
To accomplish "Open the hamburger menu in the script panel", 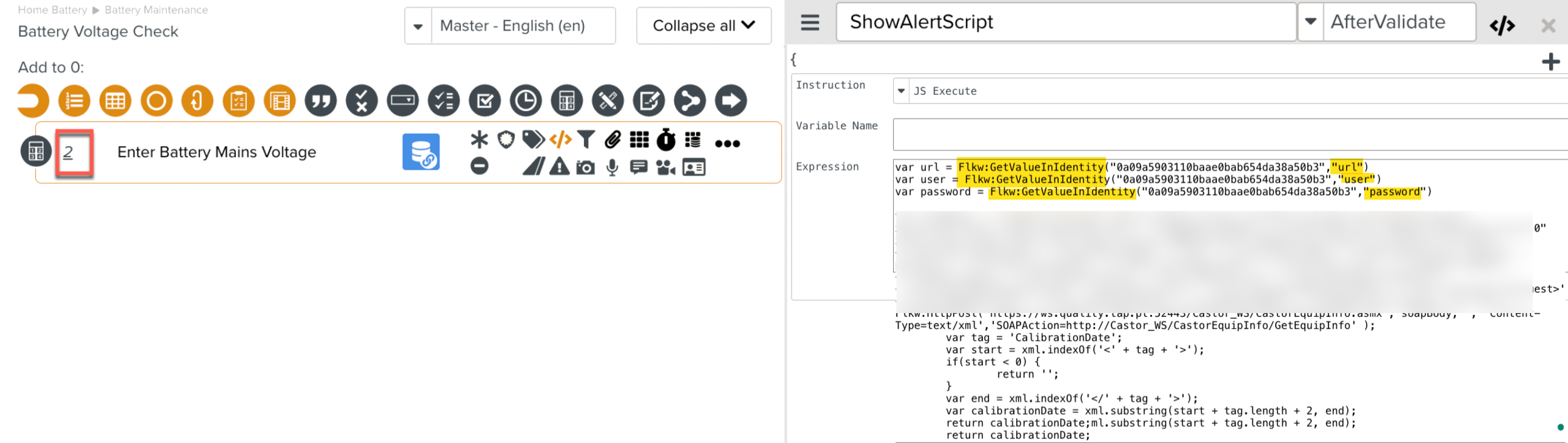I will pyautogui.click(x=810, y=23).
